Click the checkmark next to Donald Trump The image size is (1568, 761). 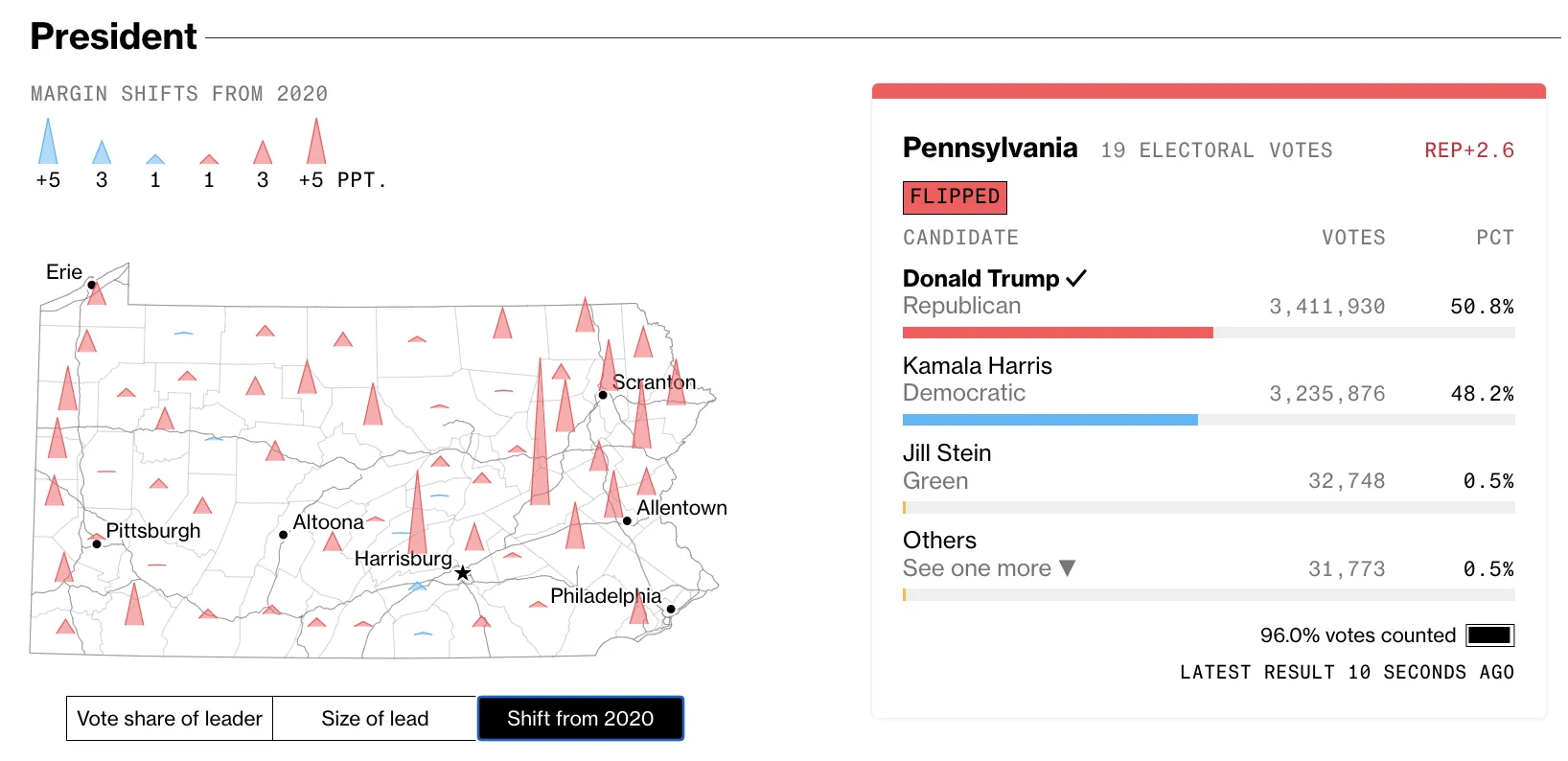1076,279
